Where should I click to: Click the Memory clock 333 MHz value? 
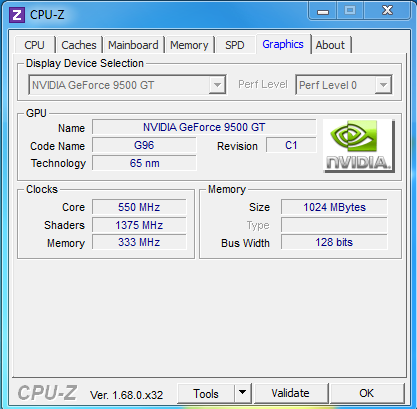(x=139, y=242)
